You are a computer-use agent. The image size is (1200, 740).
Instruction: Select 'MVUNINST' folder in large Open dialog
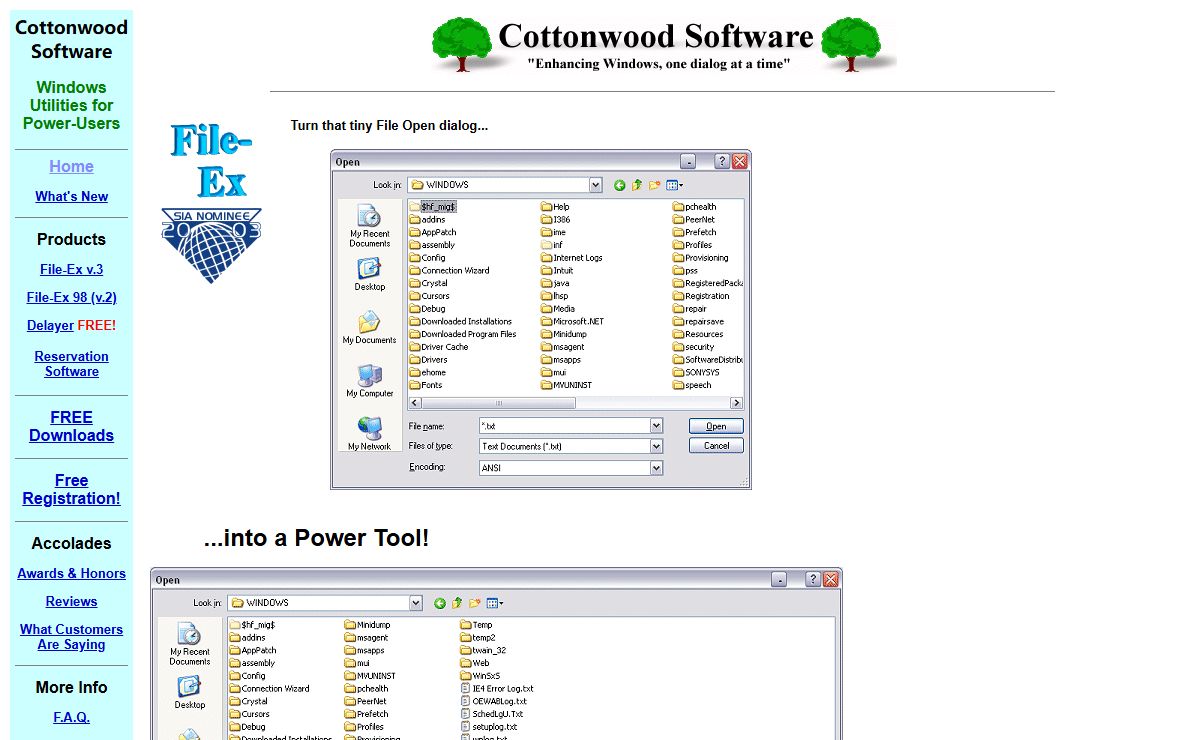tap(370, 675)
